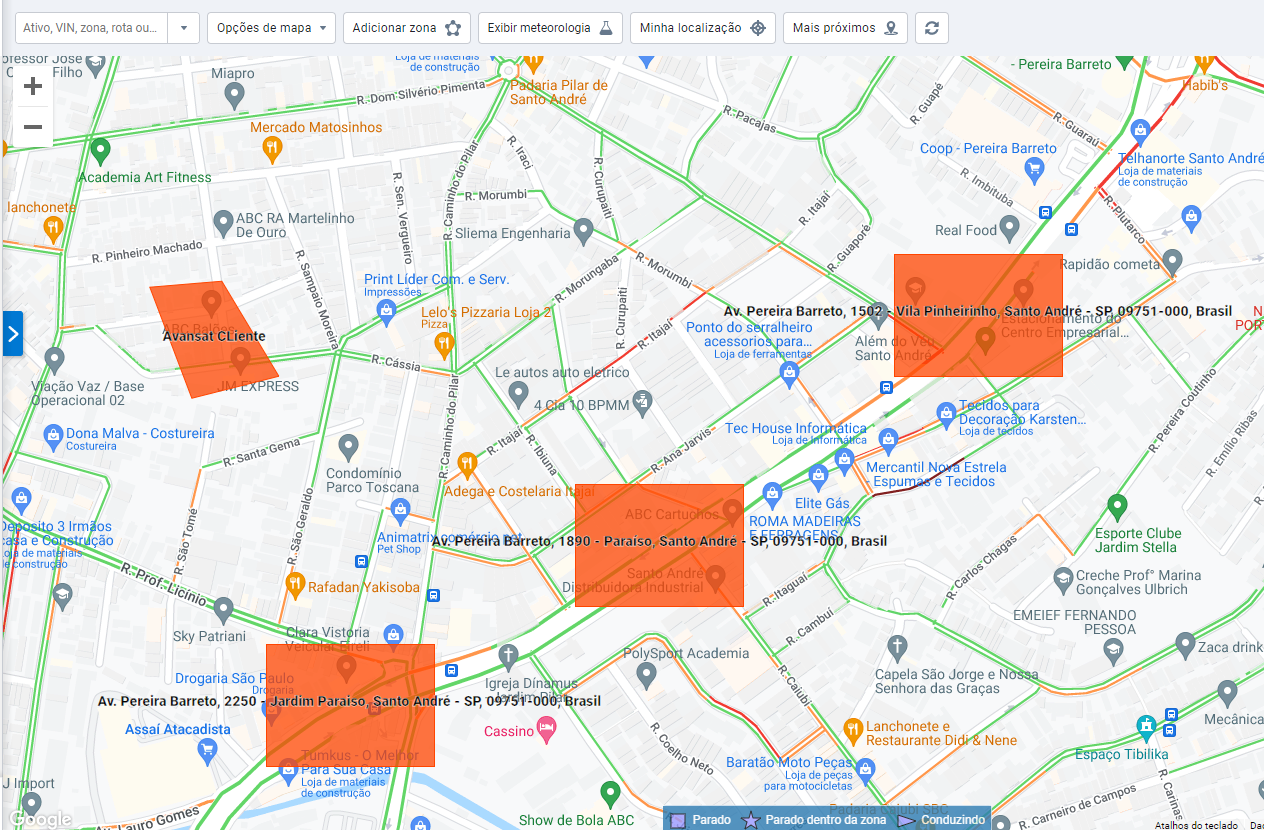The height and width of the screenshot is (830, 1264).
Task: Click the Parado legend item
Action: (702, 820)
